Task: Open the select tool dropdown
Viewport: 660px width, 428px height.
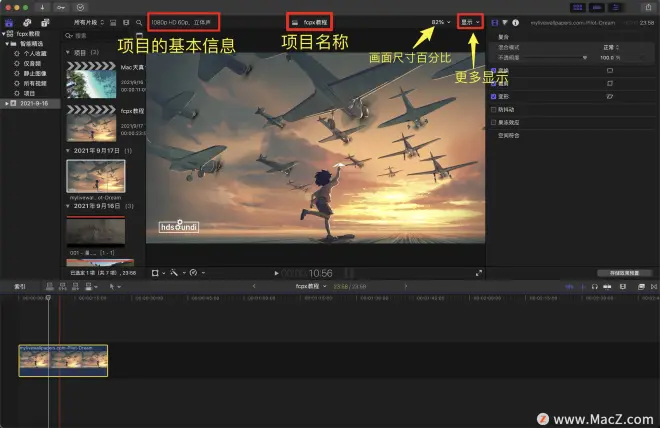Action: [x=115, y=287]
